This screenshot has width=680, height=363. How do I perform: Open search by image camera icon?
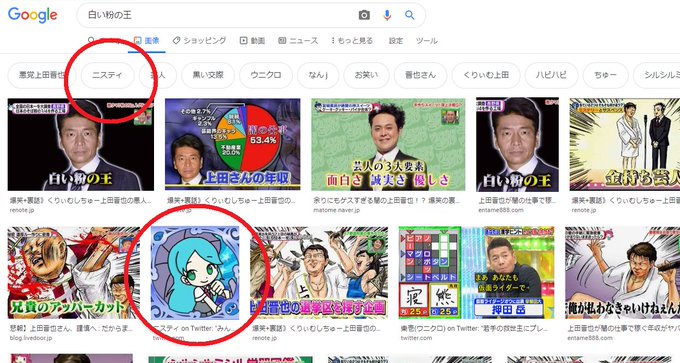364,15
